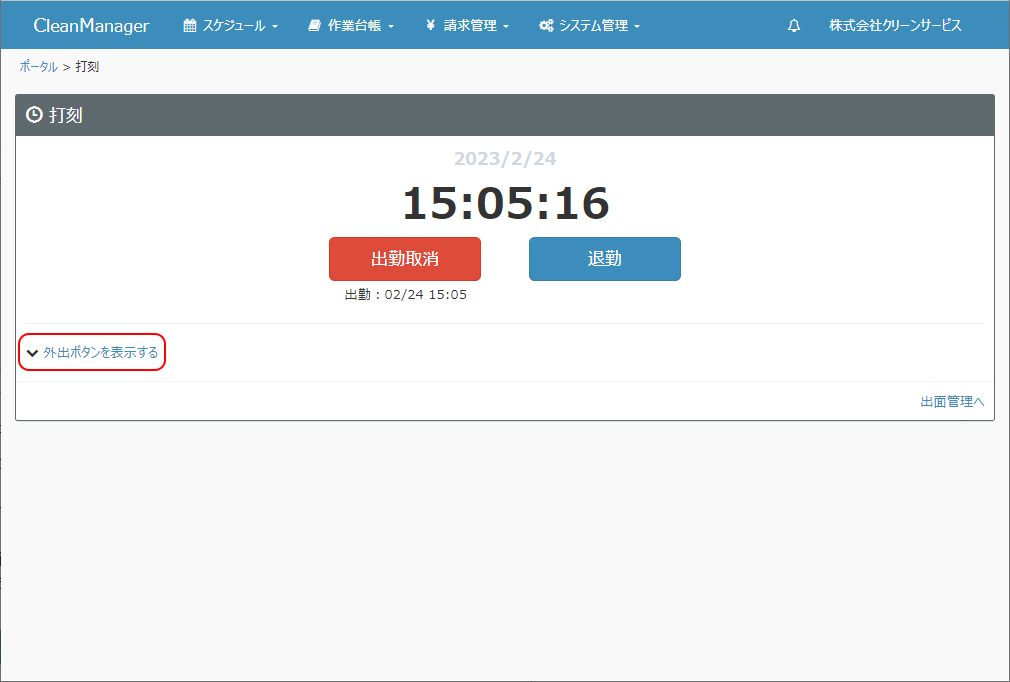
Task: Click the 打刻 breadcrumb text
Action: (x=87, y=66)
